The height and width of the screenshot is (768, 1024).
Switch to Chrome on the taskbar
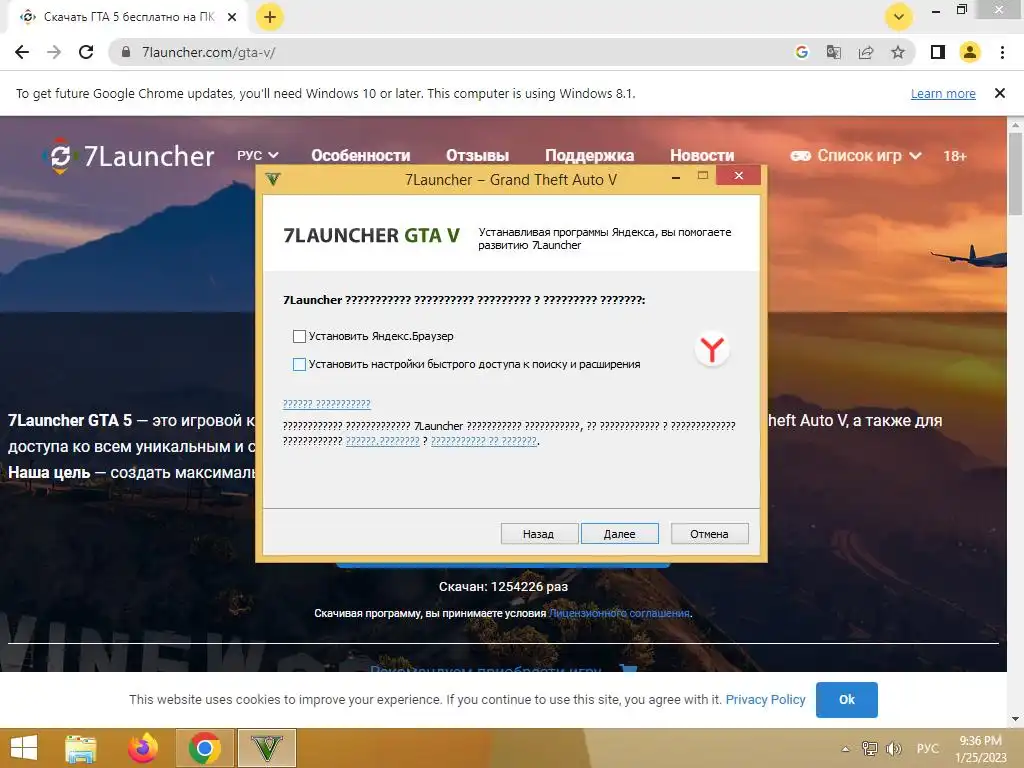tap(204, 748)
